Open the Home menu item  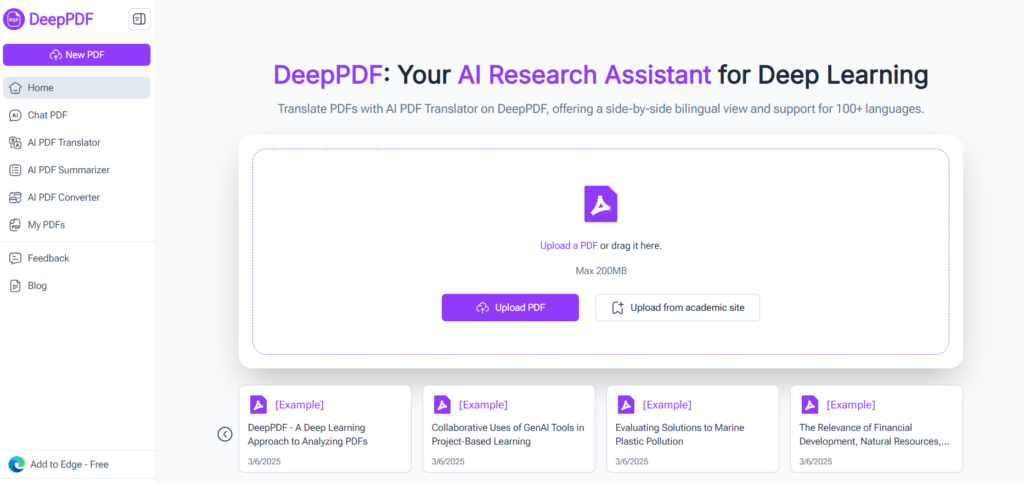[76, 87]
